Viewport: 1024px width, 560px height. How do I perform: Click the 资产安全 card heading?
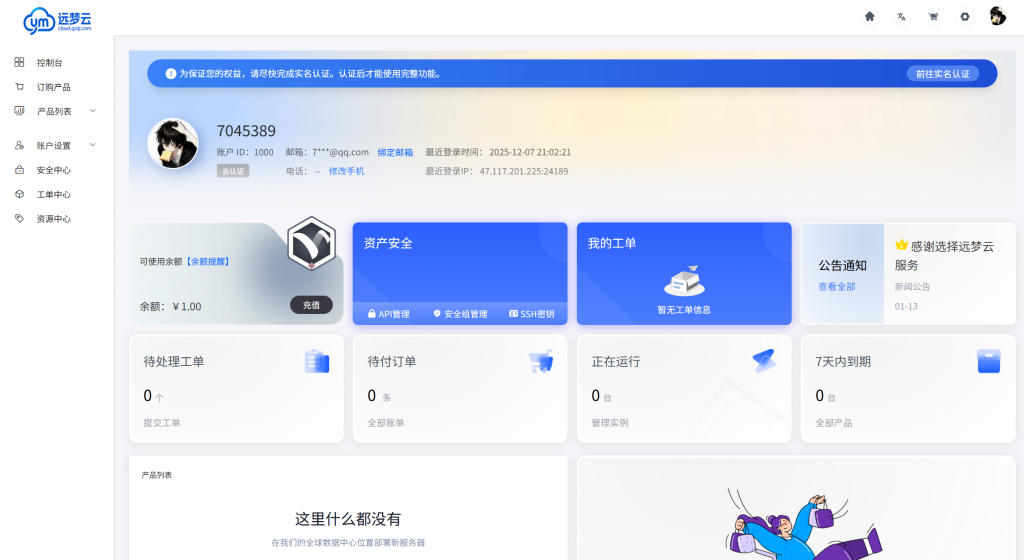click(388, 243)
